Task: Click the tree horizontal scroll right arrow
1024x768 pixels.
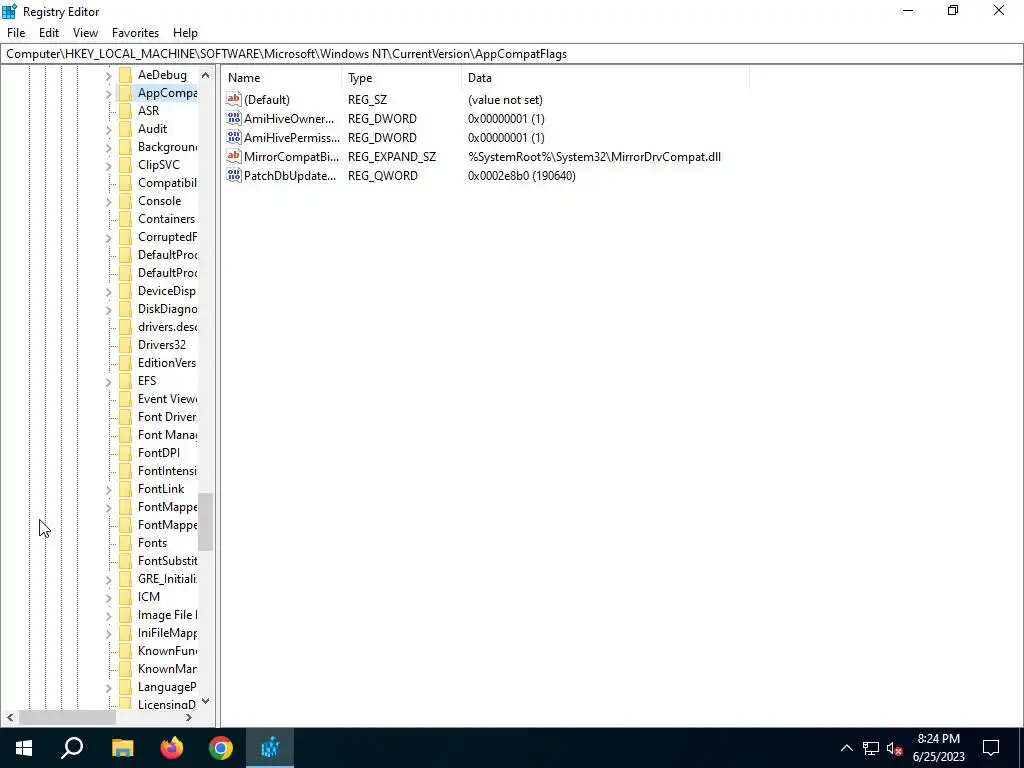Action: tap(189, 718)
